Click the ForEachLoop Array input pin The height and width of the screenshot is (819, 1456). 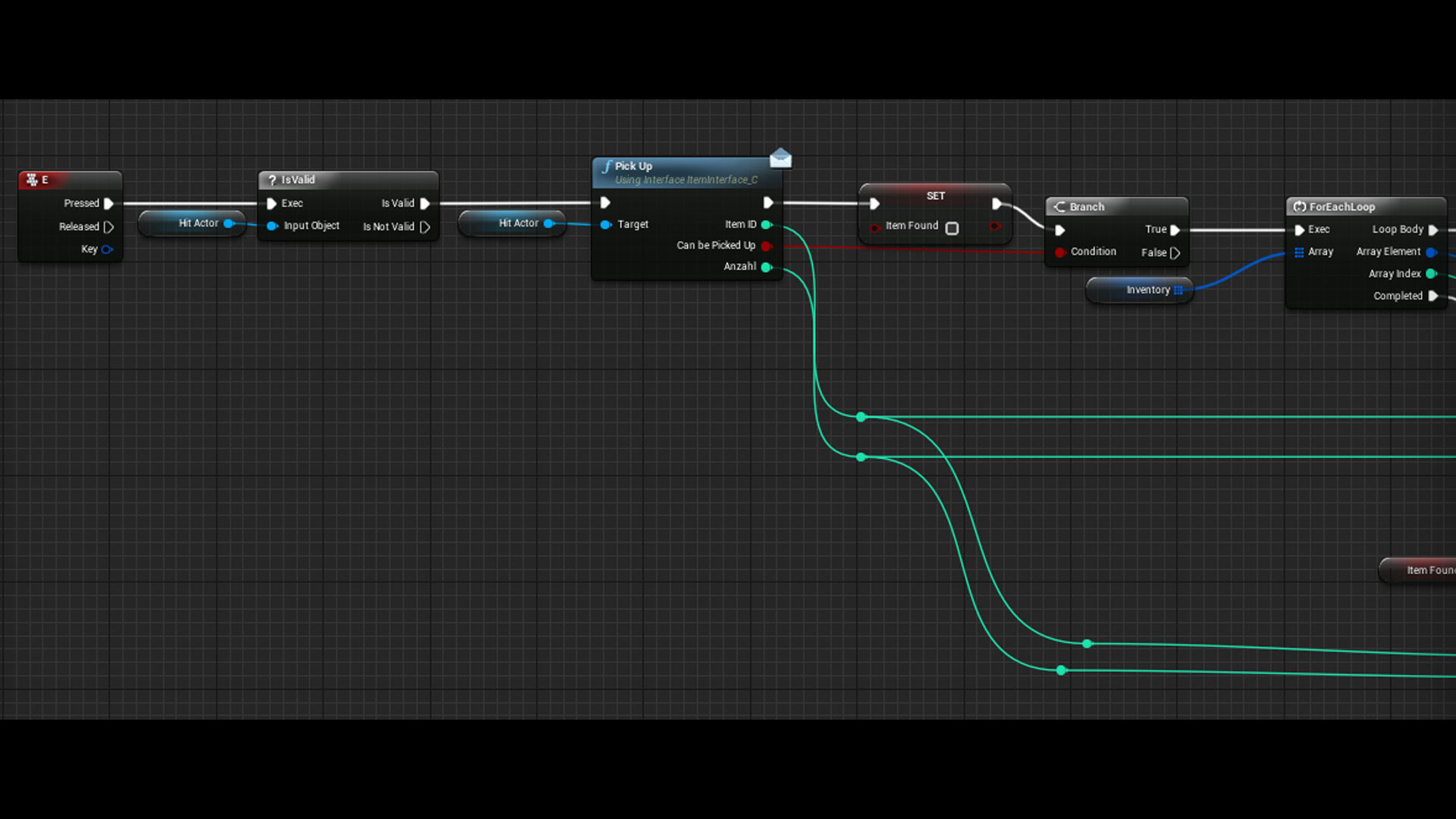pos(1299,252)
